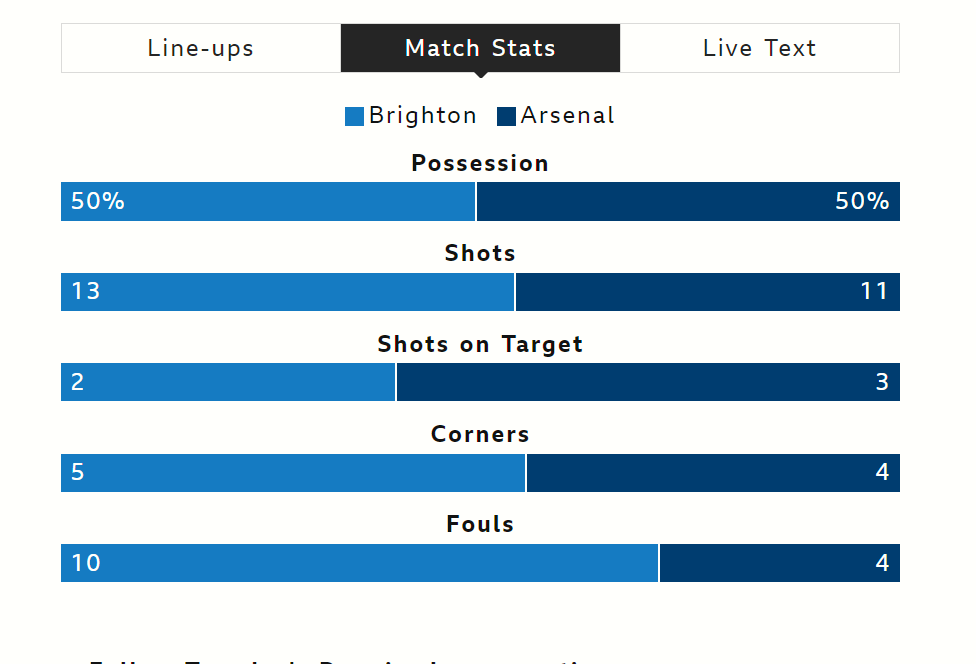
Task: Click the Fouls heading
Action: point(480,524)
